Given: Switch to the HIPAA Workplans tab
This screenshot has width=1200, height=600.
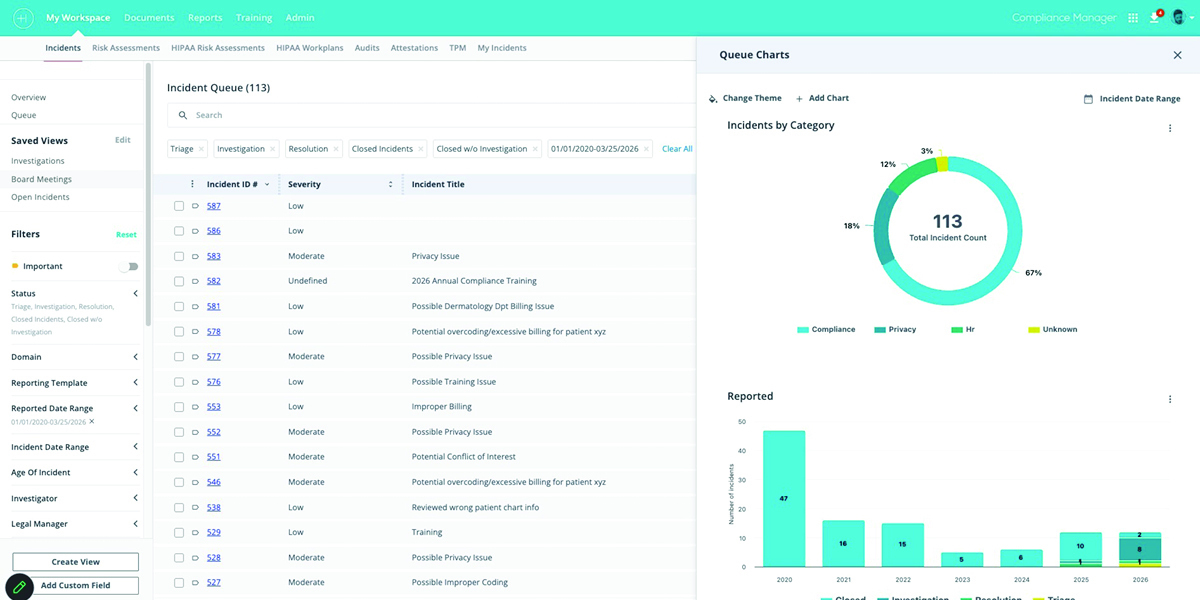Looking at the screenshot, I should click(310, 48).
